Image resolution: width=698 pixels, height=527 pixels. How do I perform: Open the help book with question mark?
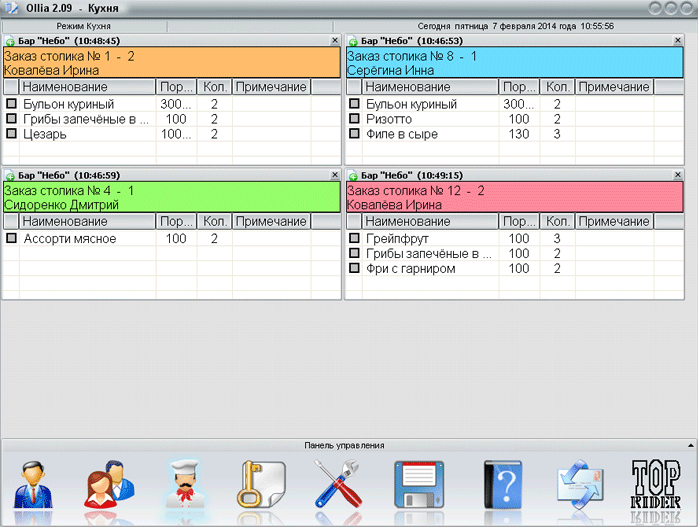click(x=503, y=485)
